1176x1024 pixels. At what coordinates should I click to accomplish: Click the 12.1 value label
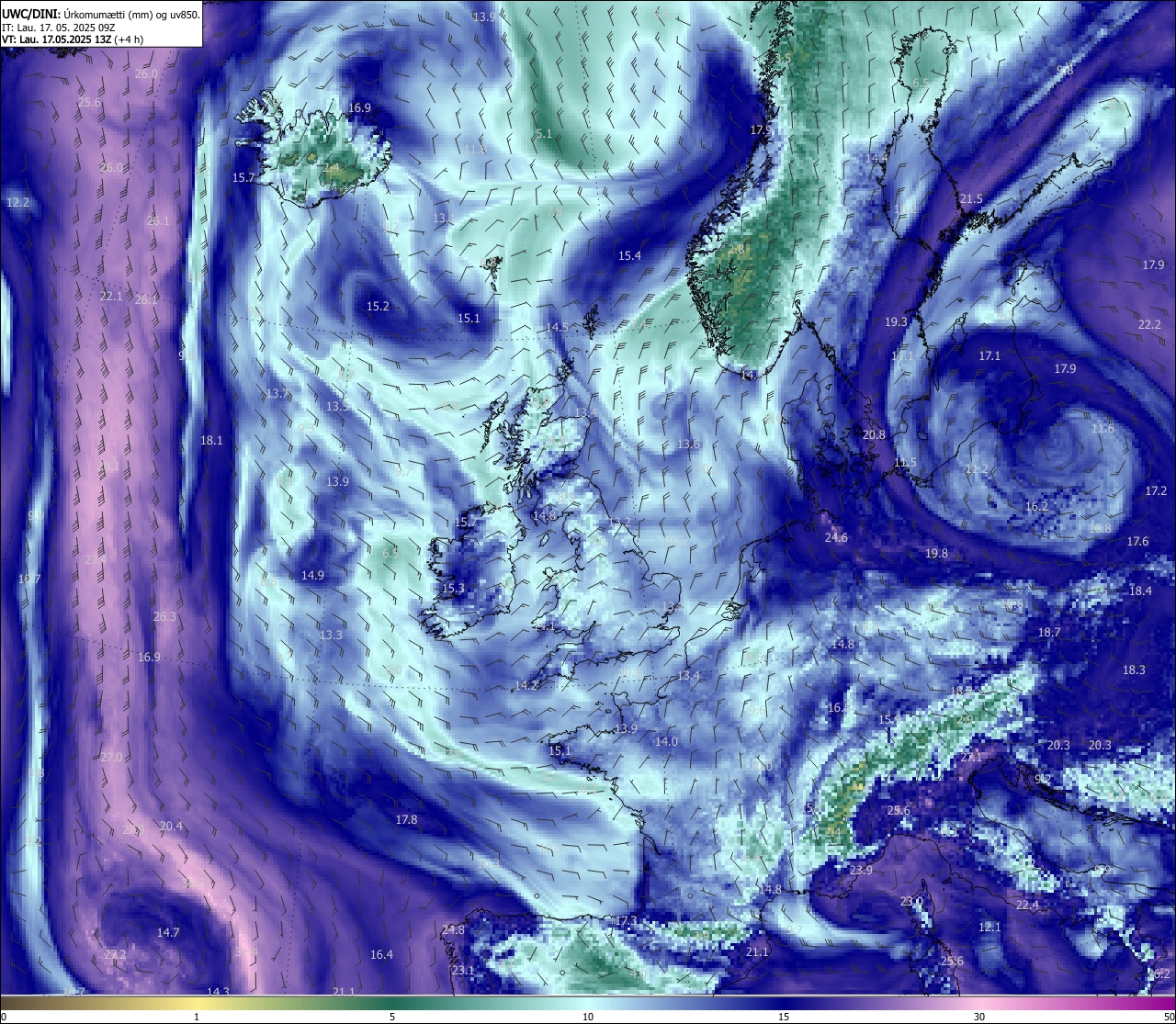tap(989, 927)
